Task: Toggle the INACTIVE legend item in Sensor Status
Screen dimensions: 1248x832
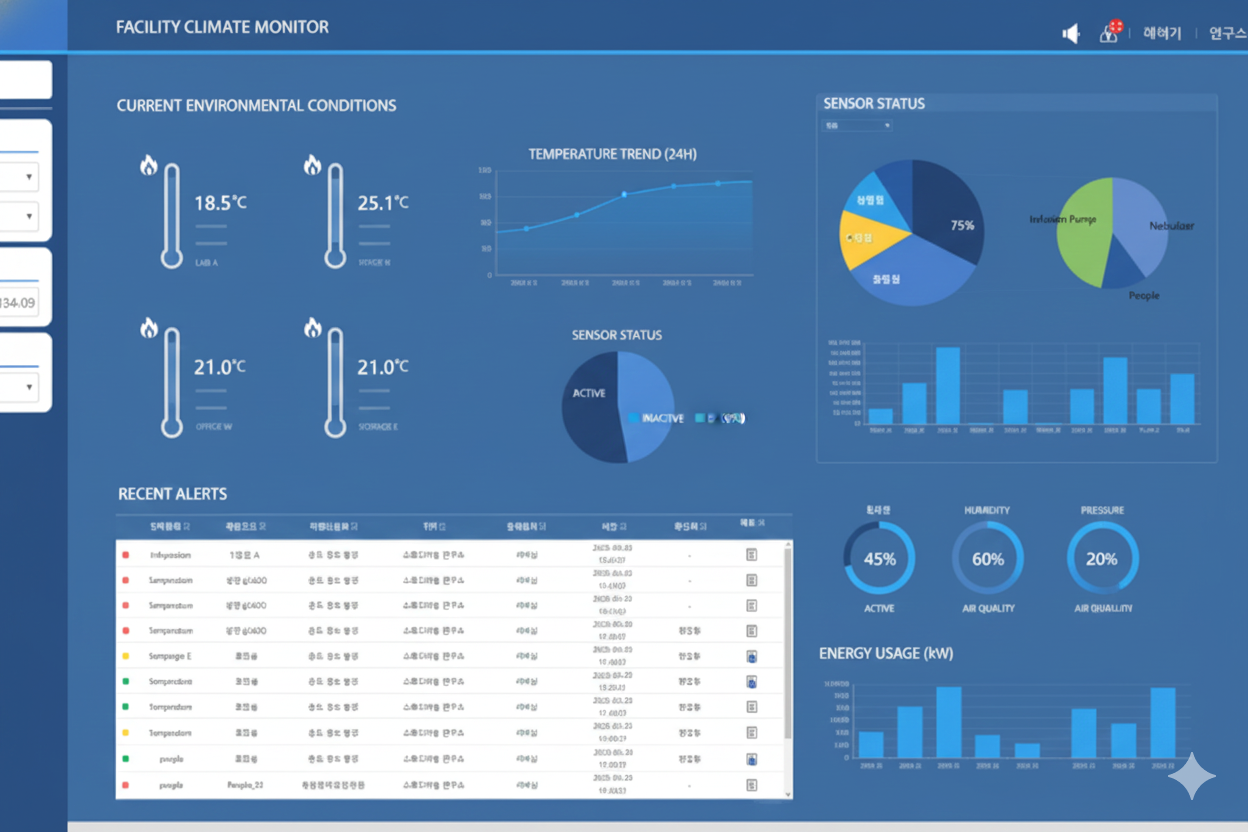Action: coord(656,418)
